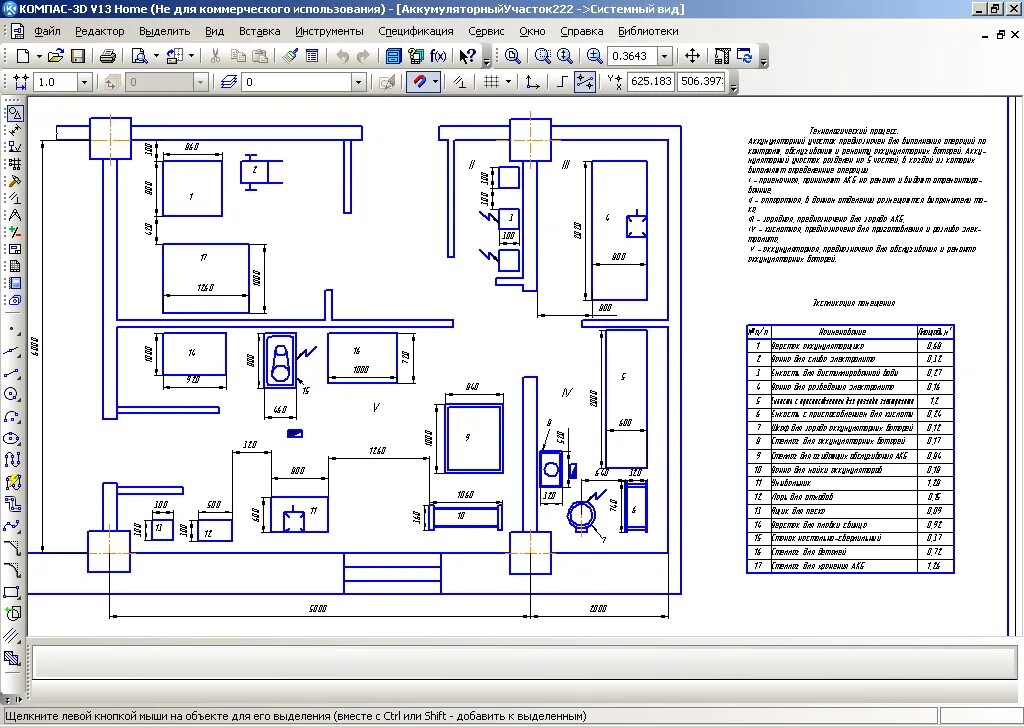Click the X coordinate field 625.183
This screenshot has height=728, width=1024.
pos(650,82)
